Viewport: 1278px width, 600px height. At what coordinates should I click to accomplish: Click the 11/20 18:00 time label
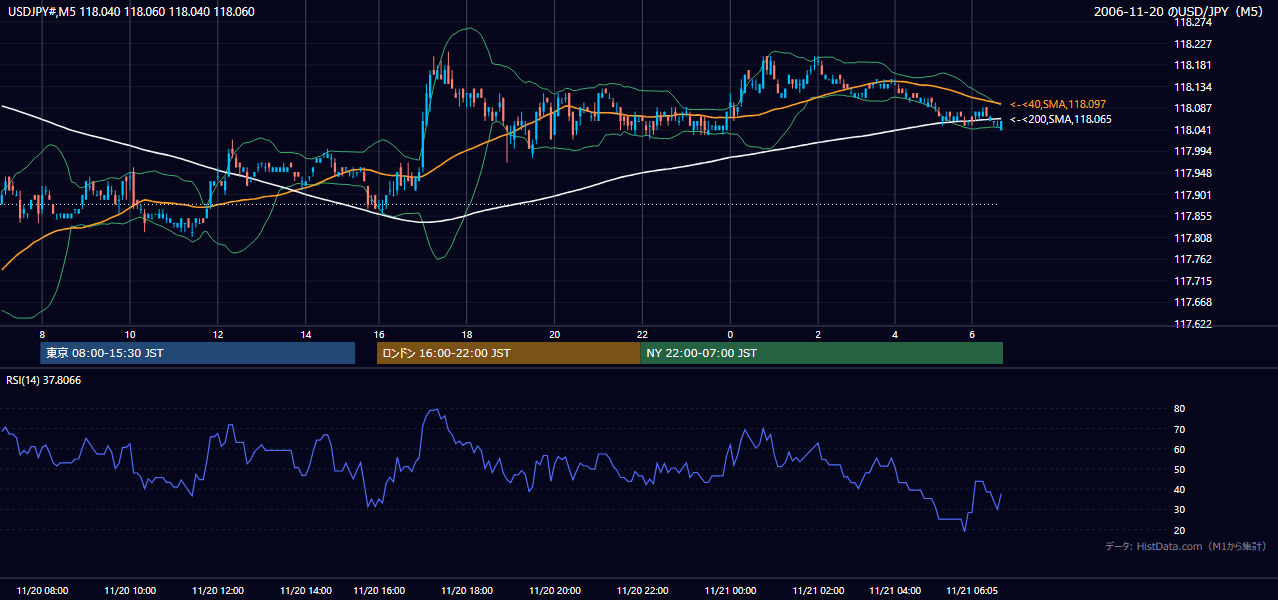coord(468,591)
